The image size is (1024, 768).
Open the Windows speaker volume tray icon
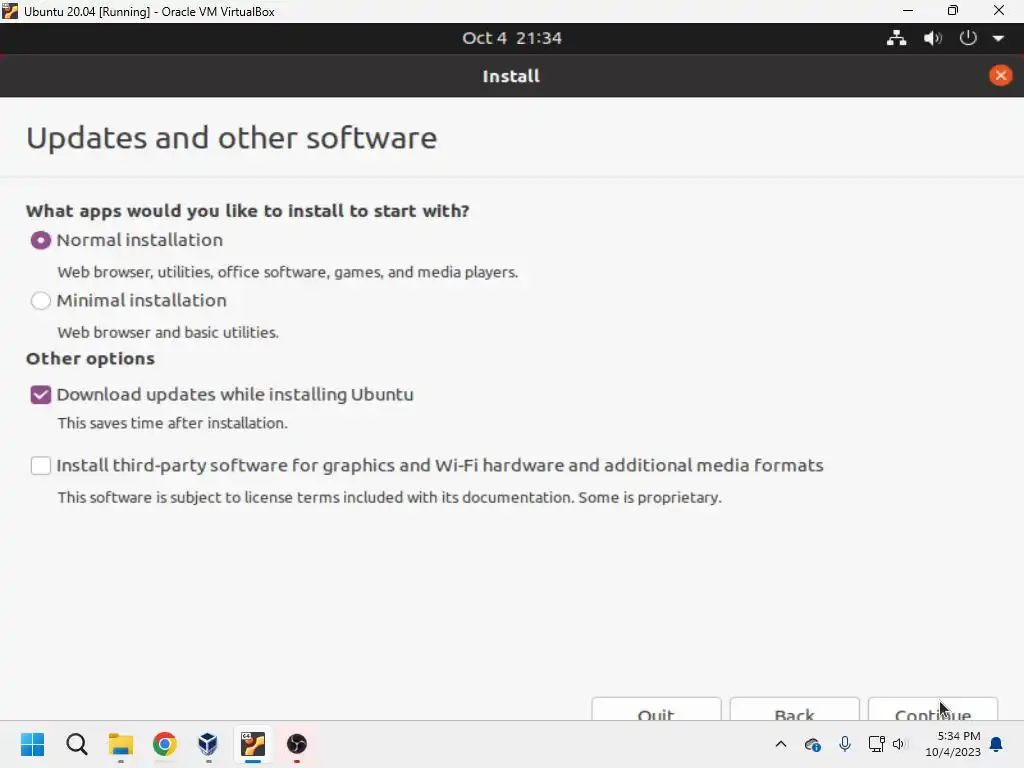(899, 744)
